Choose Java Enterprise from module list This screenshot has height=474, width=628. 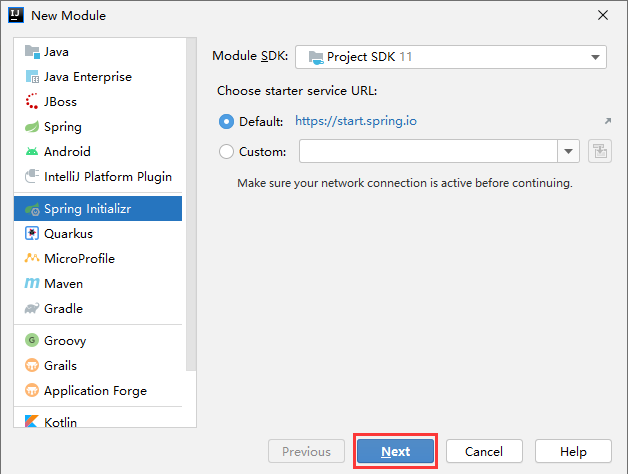87,76
